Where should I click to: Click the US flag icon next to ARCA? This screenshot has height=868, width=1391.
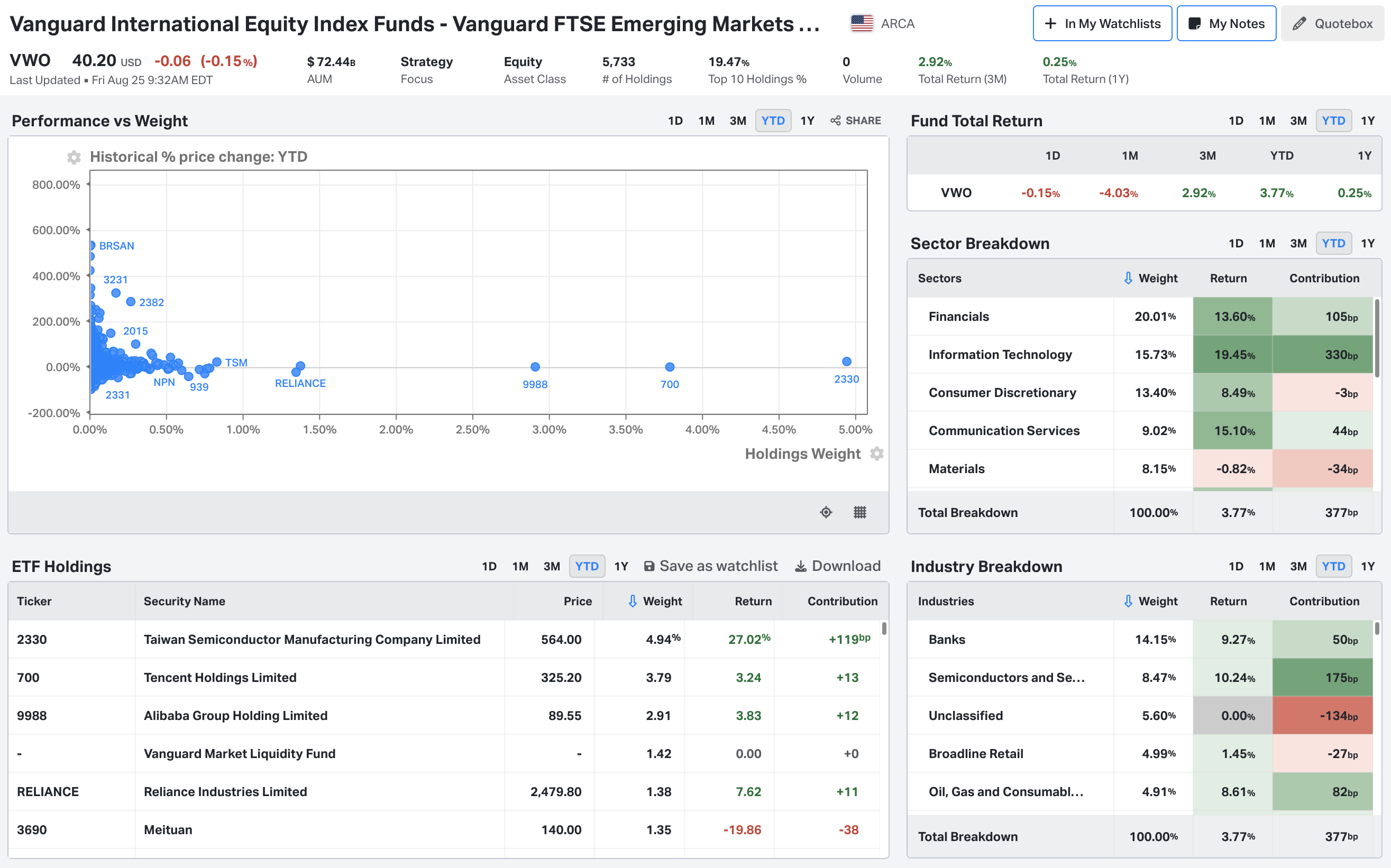[862, 24]
